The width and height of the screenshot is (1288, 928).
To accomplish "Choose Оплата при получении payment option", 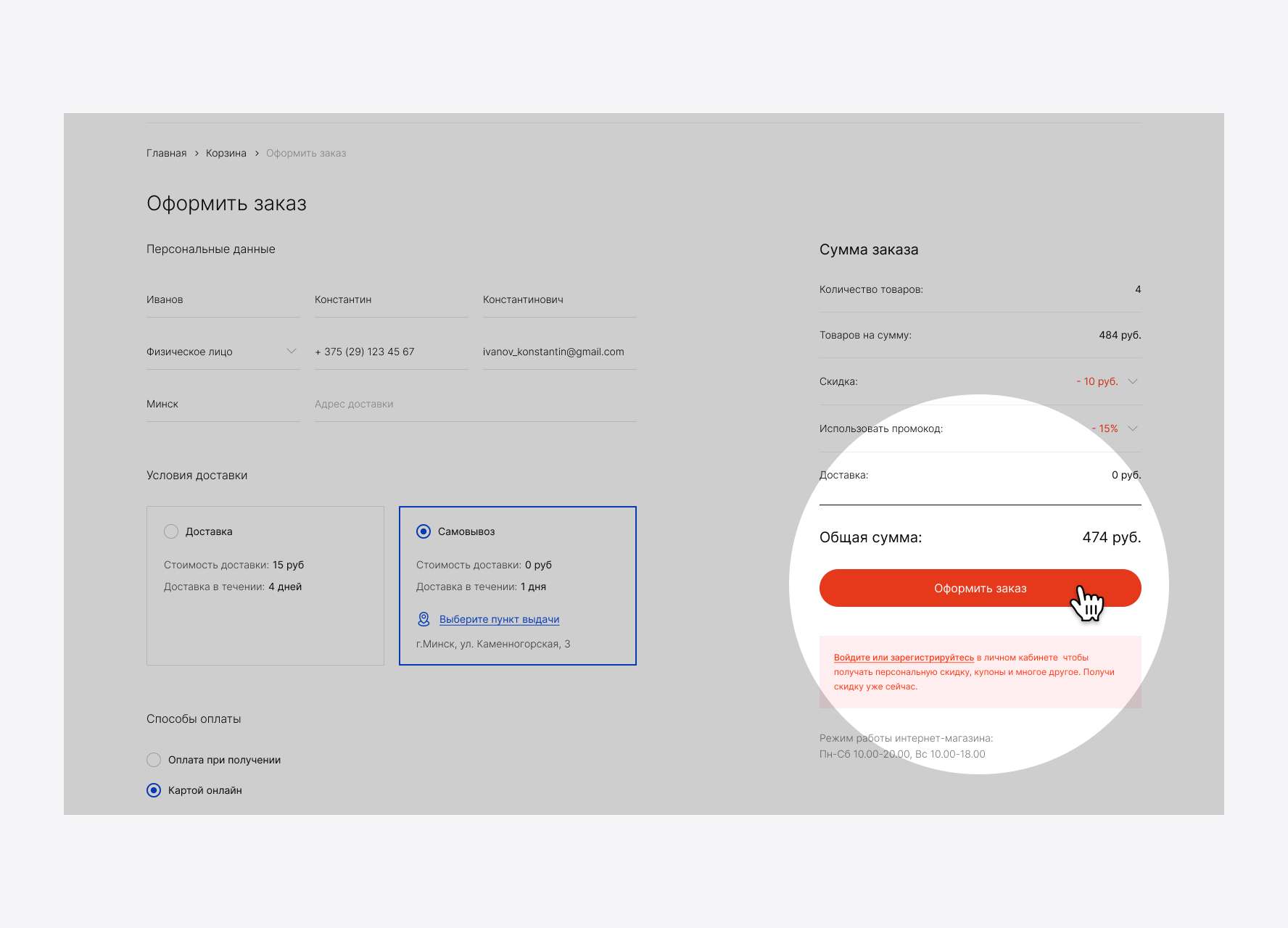I will [154, 760].
